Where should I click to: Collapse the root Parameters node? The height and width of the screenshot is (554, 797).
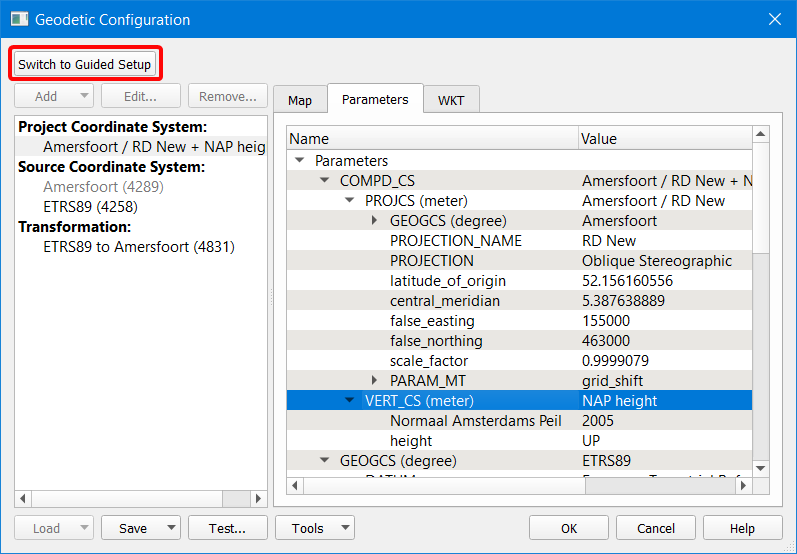click(x=299, y=161)
